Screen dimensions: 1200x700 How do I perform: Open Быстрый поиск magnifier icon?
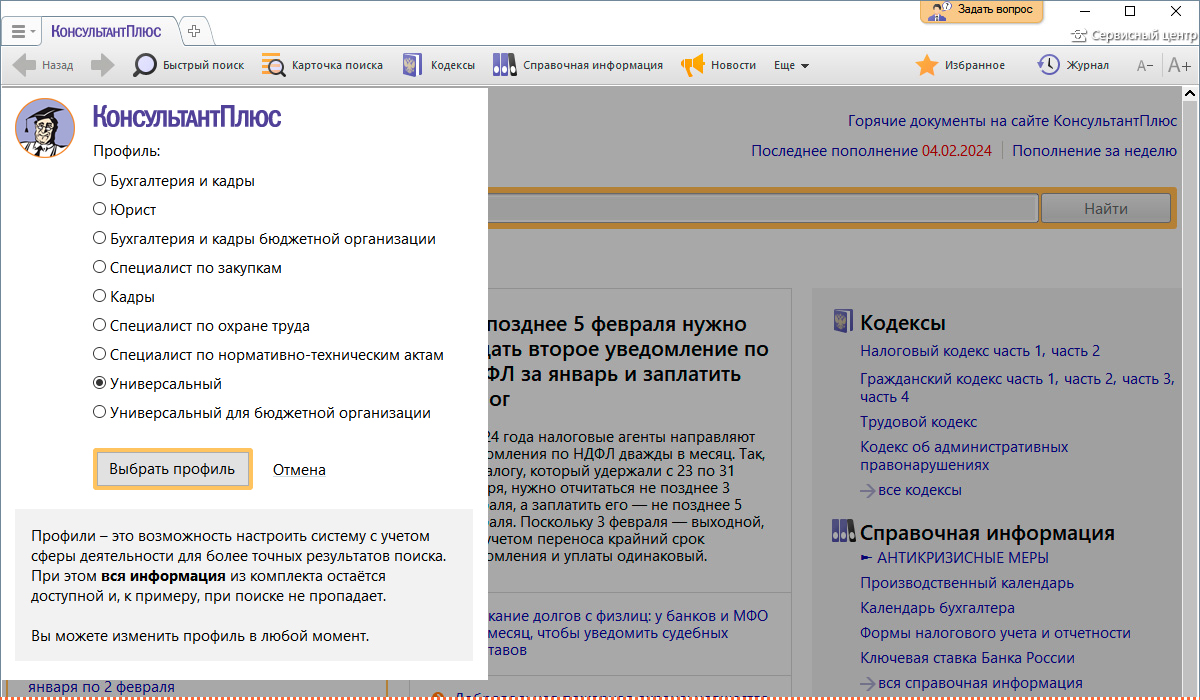(x=146, y=65)
